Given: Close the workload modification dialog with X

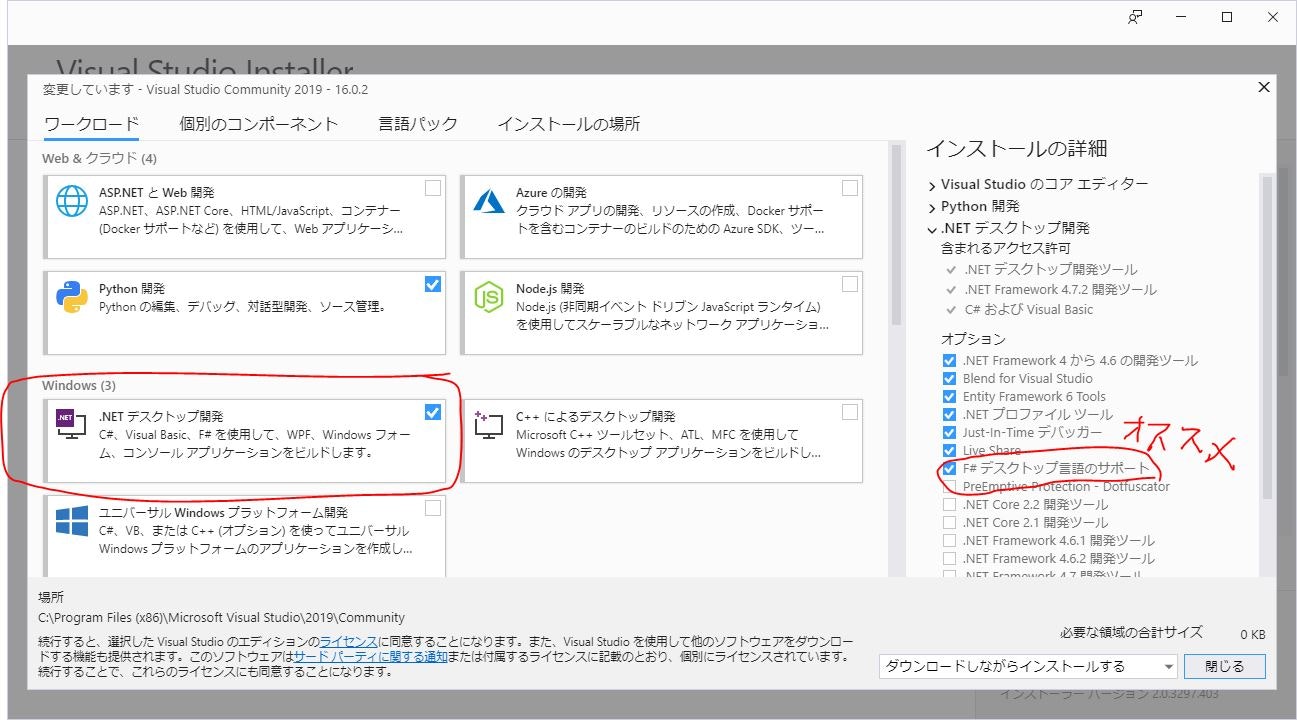Looking at the screenshot, I should [1263, 88].
